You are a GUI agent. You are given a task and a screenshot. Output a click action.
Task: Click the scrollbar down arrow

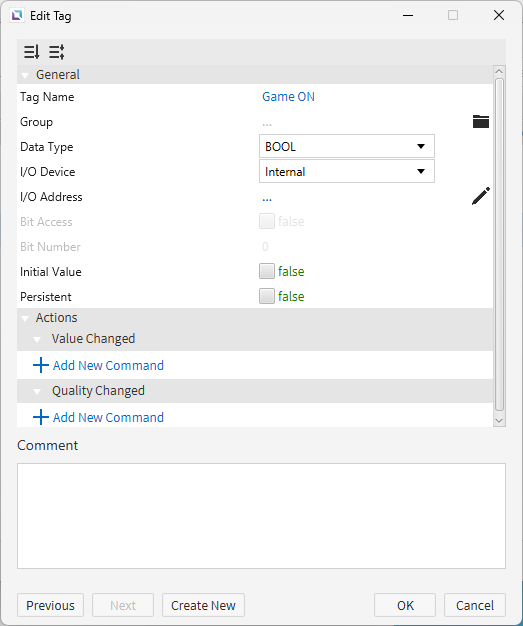[499, 420]
